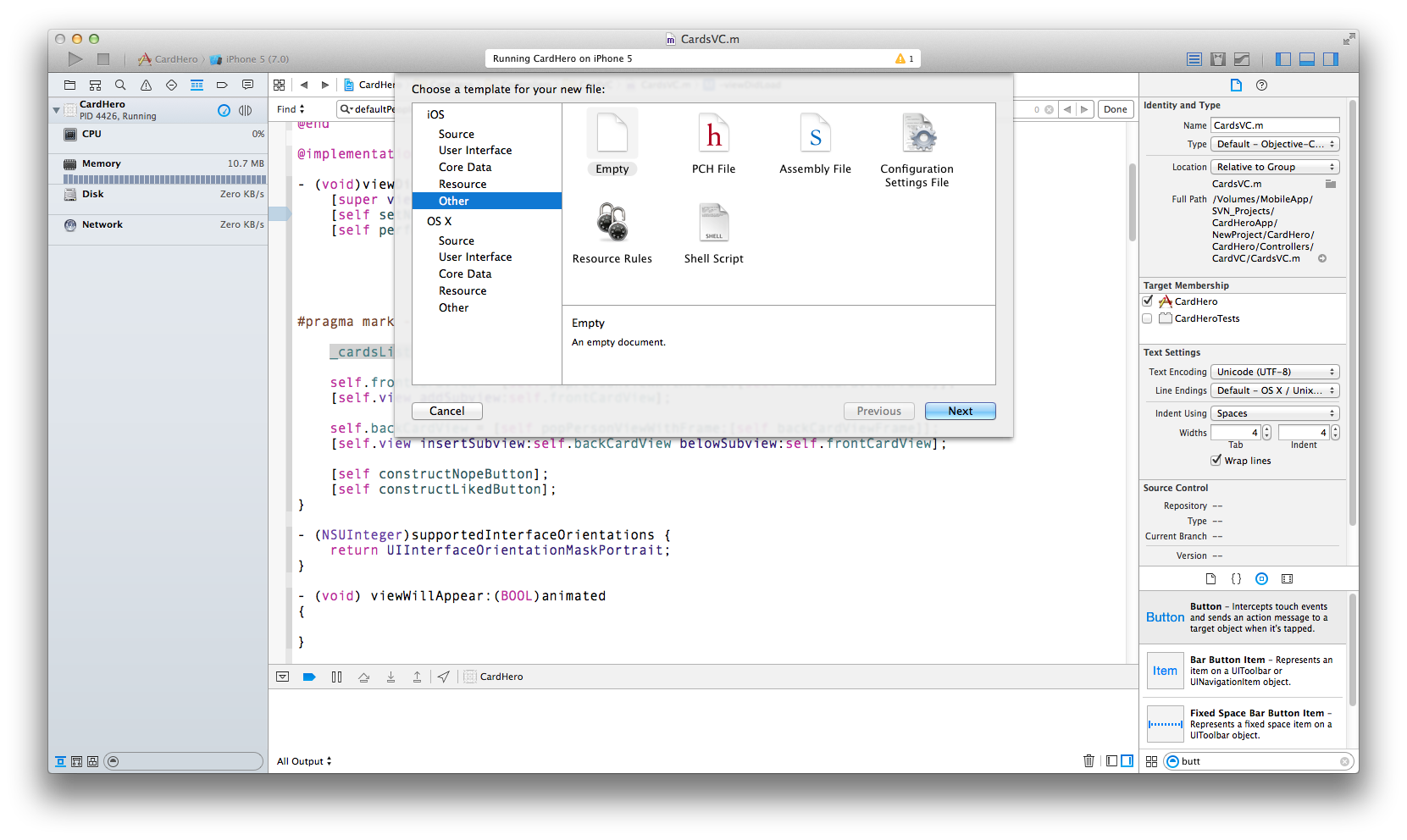The image size is (1407, 840).
Task: Open the media library icon
Action: [x=1287, y=578]
